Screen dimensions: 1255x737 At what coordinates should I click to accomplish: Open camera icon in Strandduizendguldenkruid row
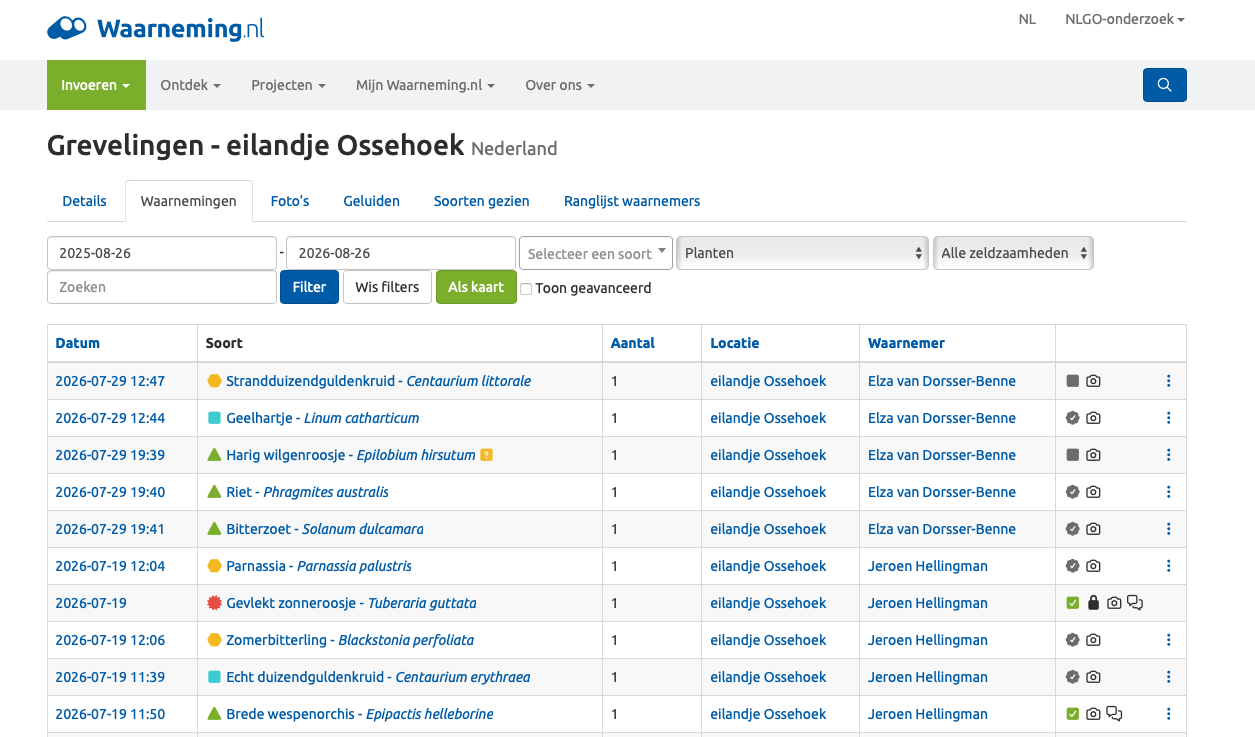[x=1093, y=381]
